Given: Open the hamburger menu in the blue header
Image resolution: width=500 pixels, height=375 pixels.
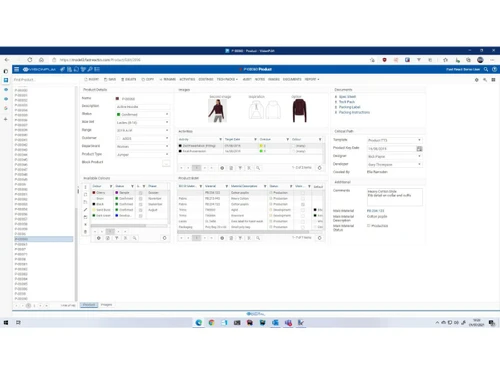Looking at the screenshot, I should 16,69.
